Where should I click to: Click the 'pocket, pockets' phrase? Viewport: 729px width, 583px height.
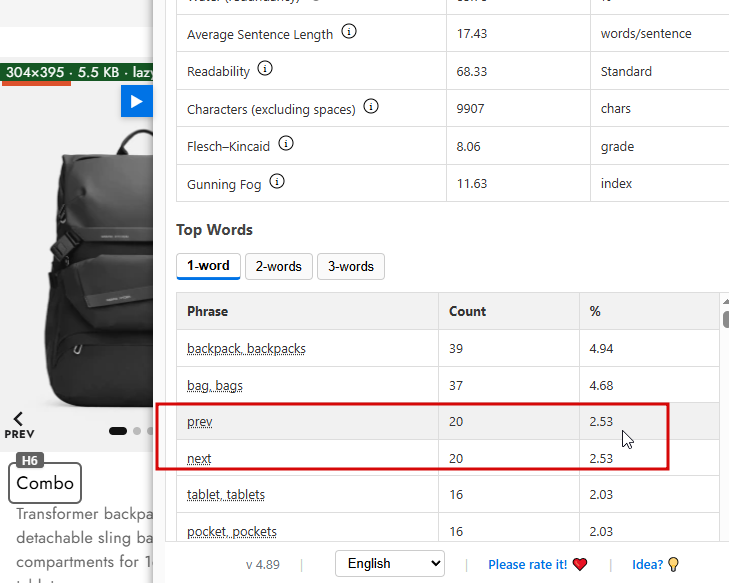coord(232,531)
